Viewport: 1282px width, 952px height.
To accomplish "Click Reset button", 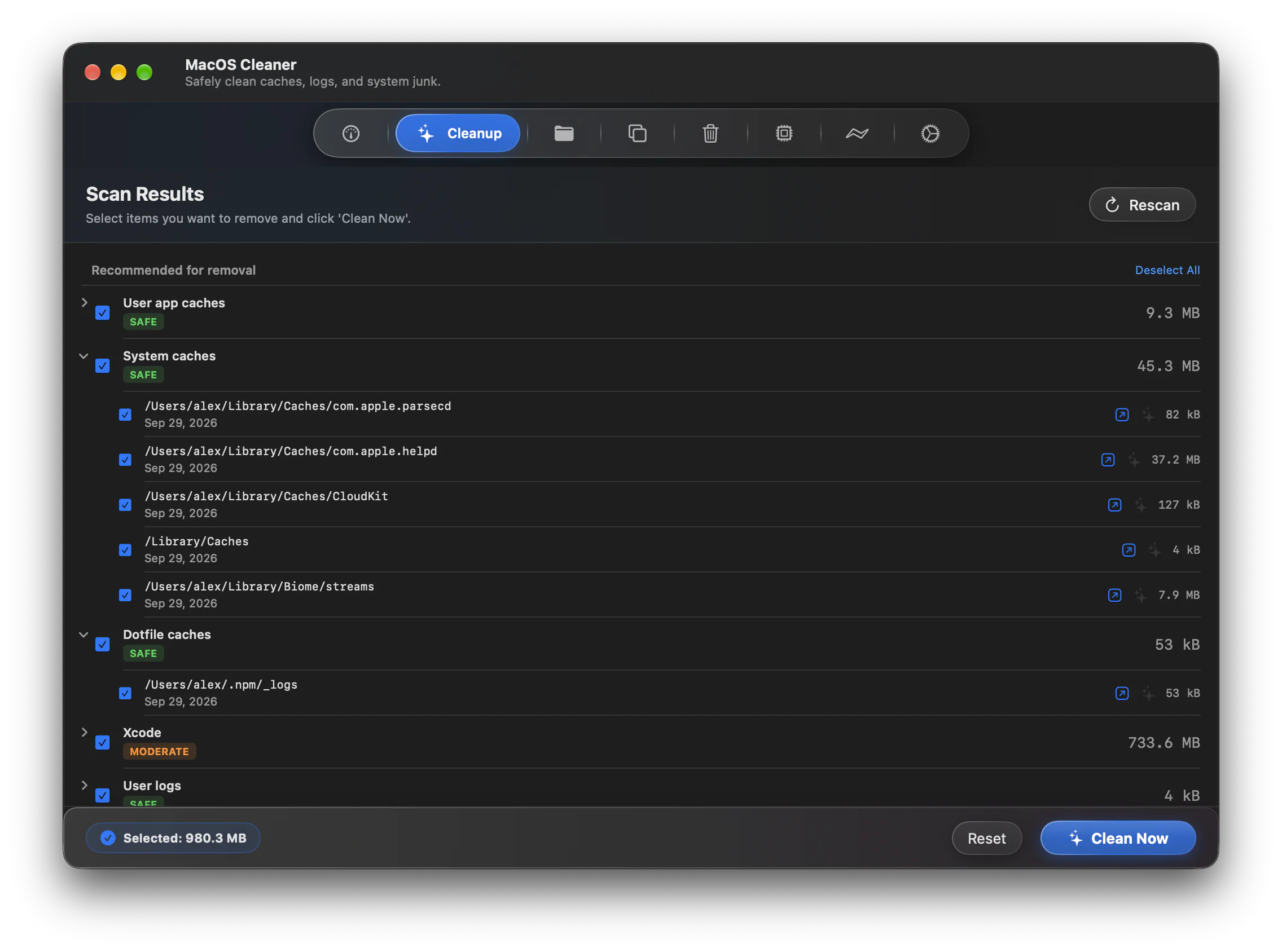I will (x=986, y=838).
